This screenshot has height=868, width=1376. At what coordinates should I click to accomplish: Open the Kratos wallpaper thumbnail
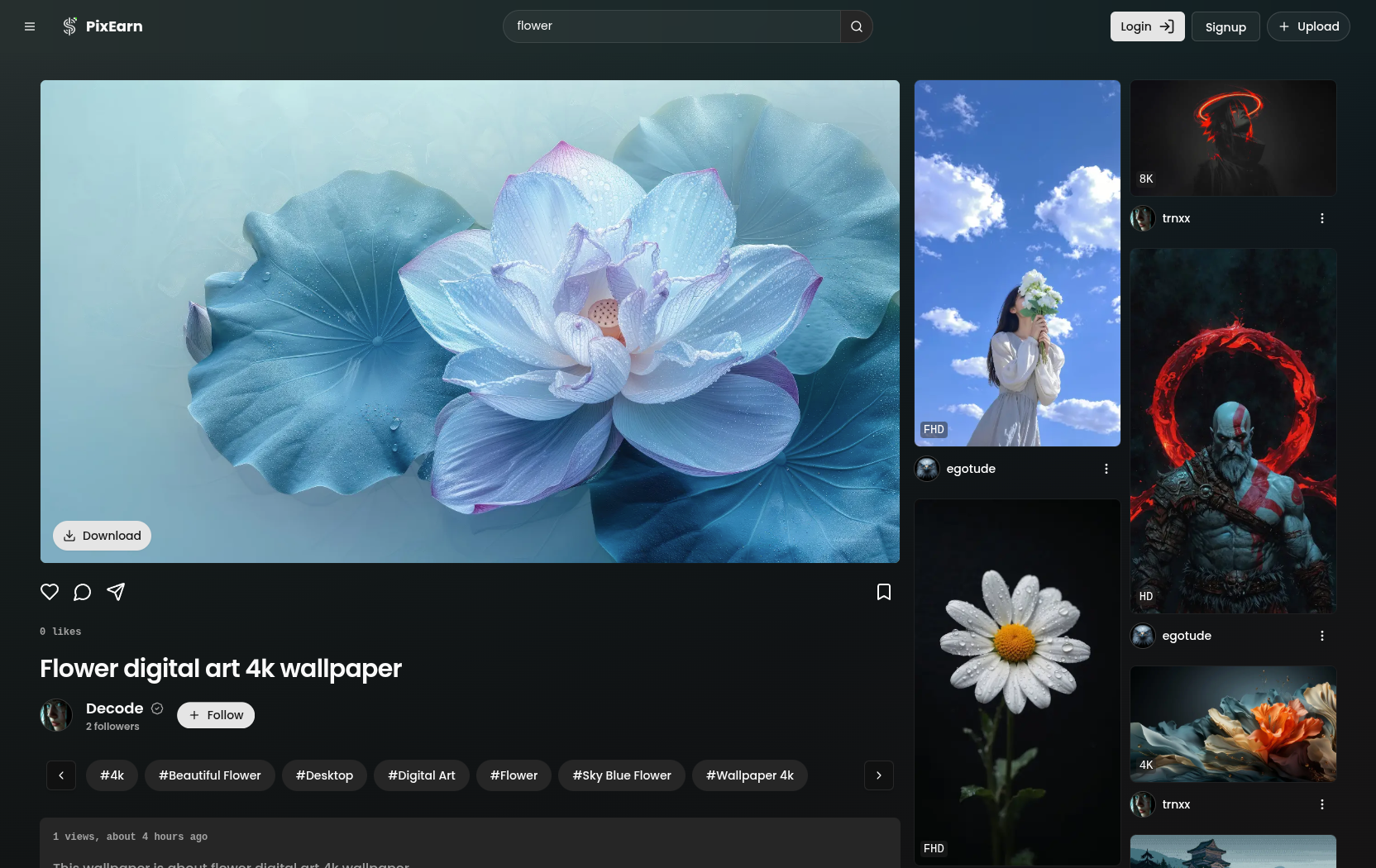[x=1233, y=431]
